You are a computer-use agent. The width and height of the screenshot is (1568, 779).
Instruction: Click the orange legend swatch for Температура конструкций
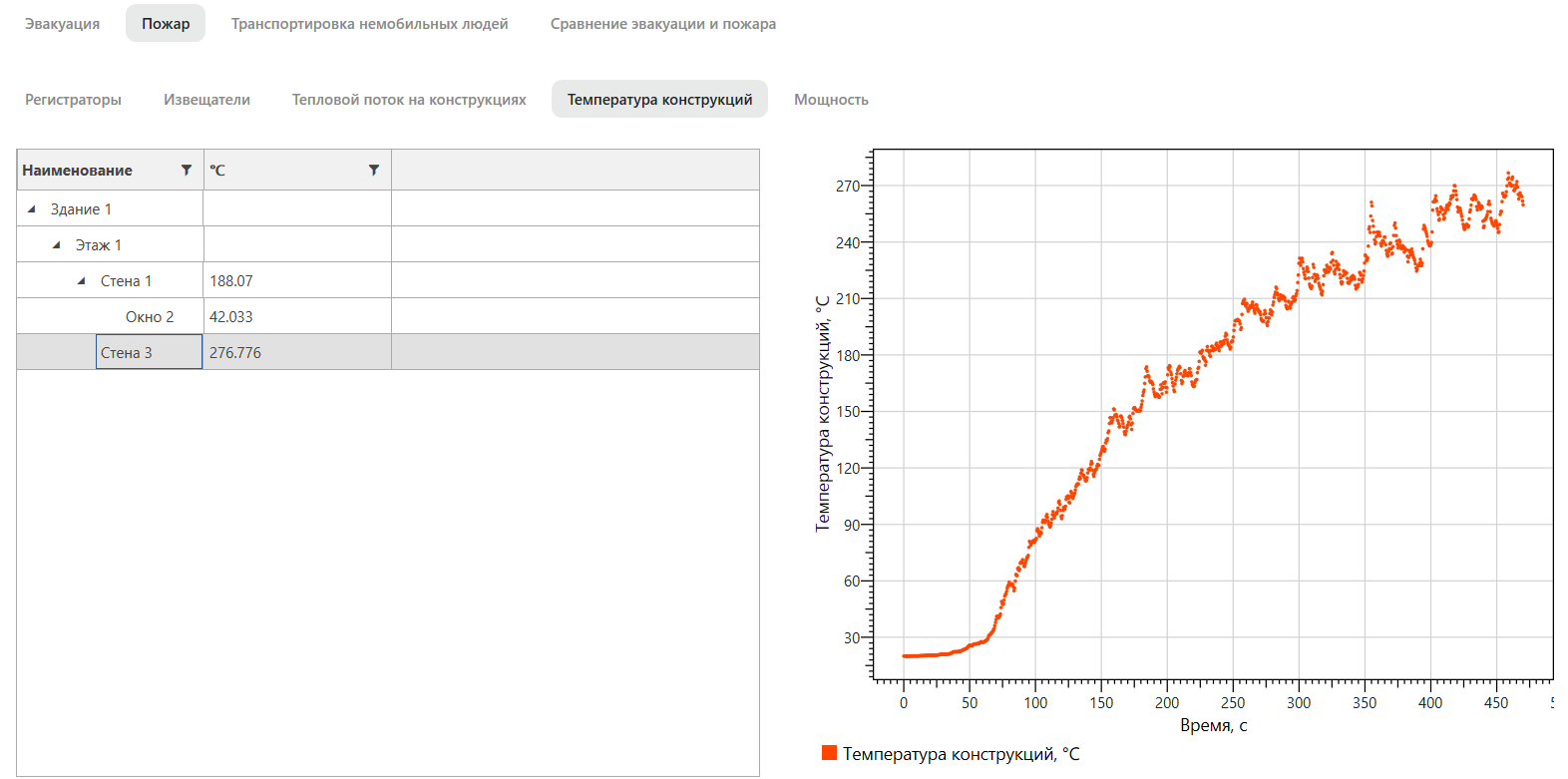click(x=829, y=753)
